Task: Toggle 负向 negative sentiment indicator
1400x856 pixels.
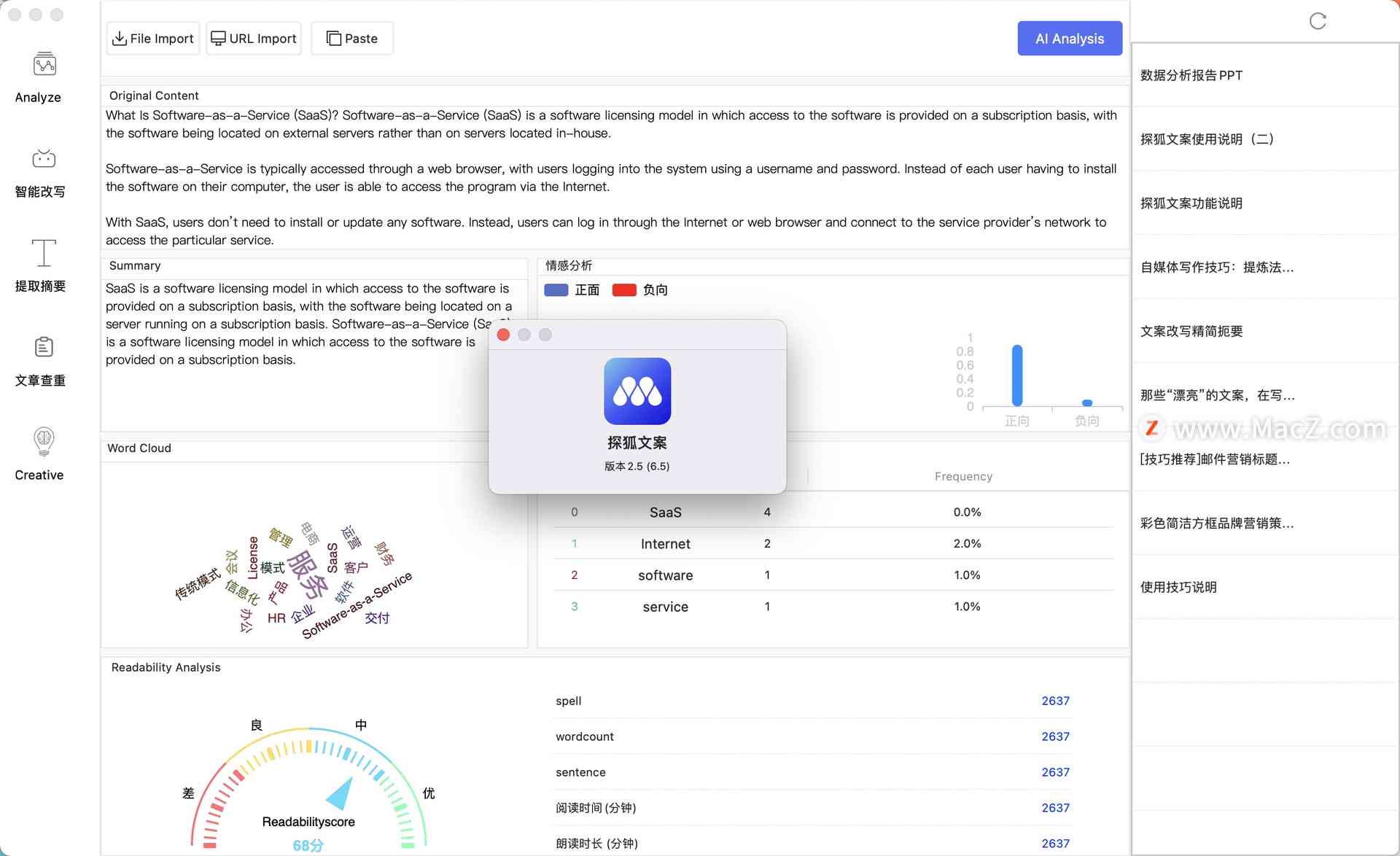Action: coord(639,289)
